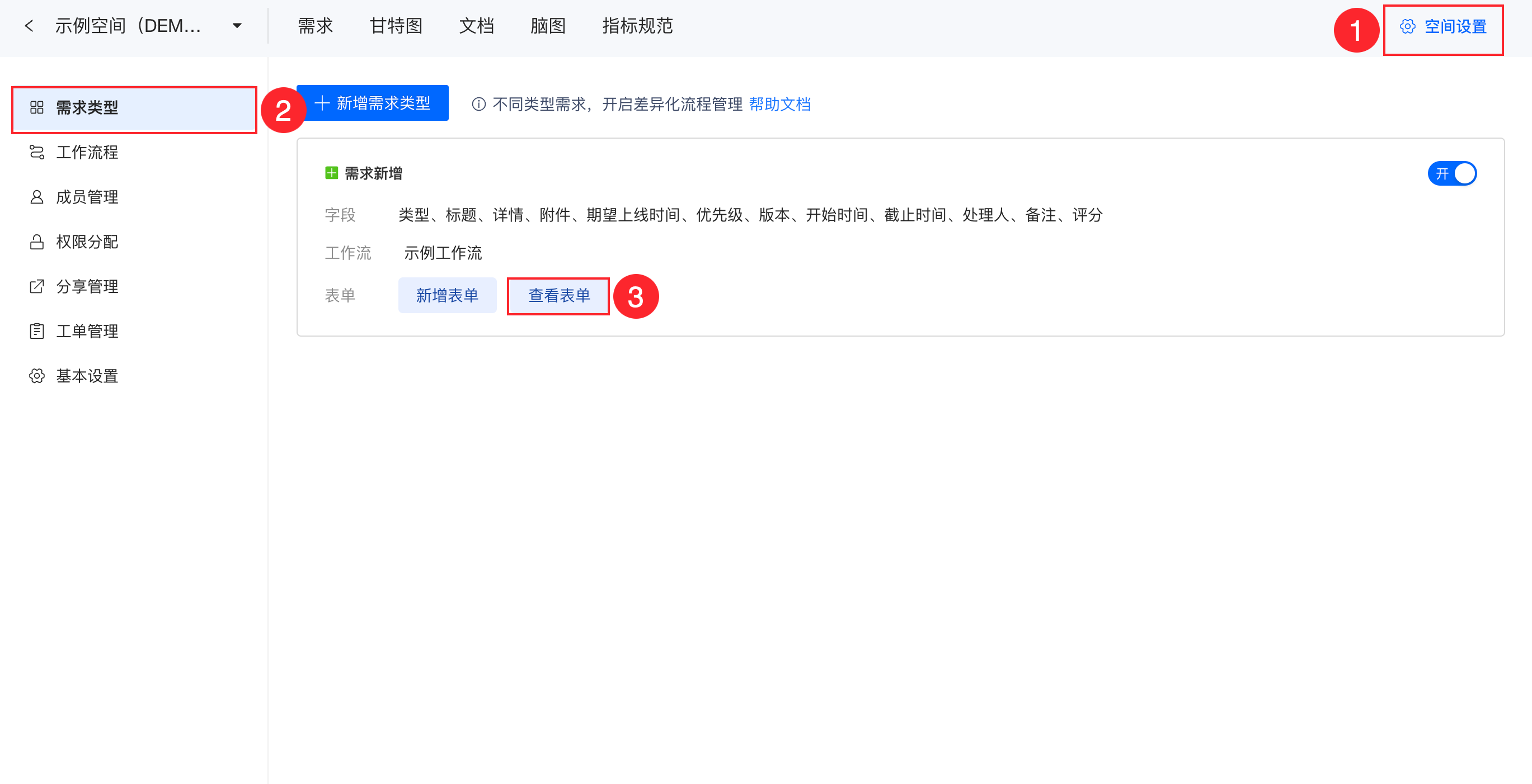Open the 指标规范 tab
This screenshot has height=784, width=1532.
tap(637, 26)
